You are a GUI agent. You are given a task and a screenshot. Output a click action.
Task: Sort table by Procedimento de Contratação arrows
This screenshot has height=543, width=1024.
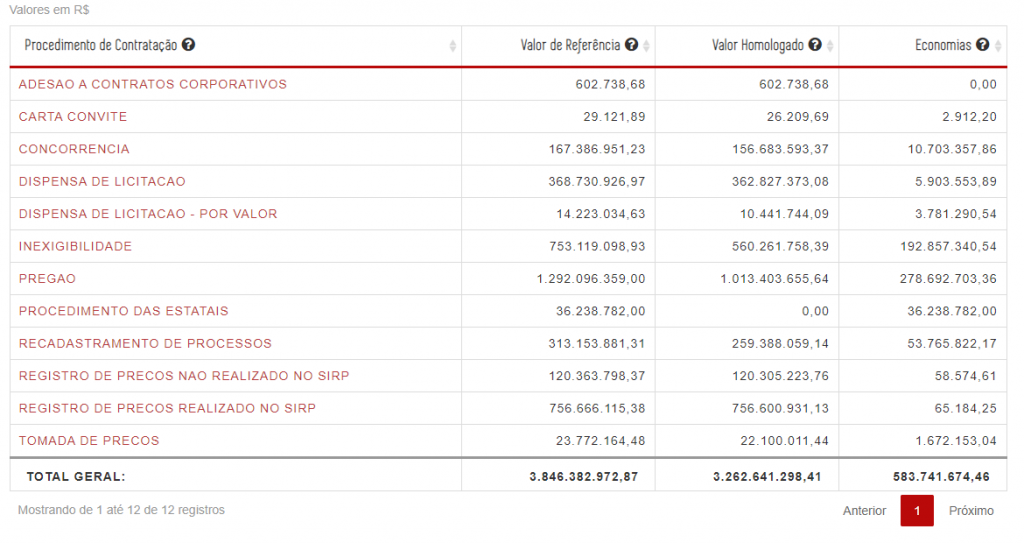[453, 46]
